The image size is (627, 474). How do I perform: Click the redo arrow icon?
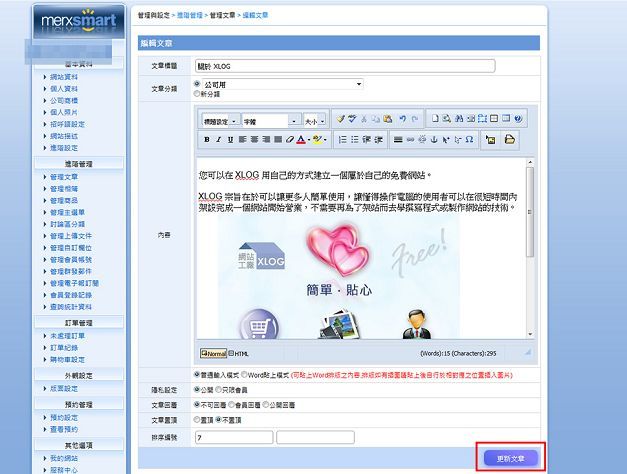pos(415,119)
